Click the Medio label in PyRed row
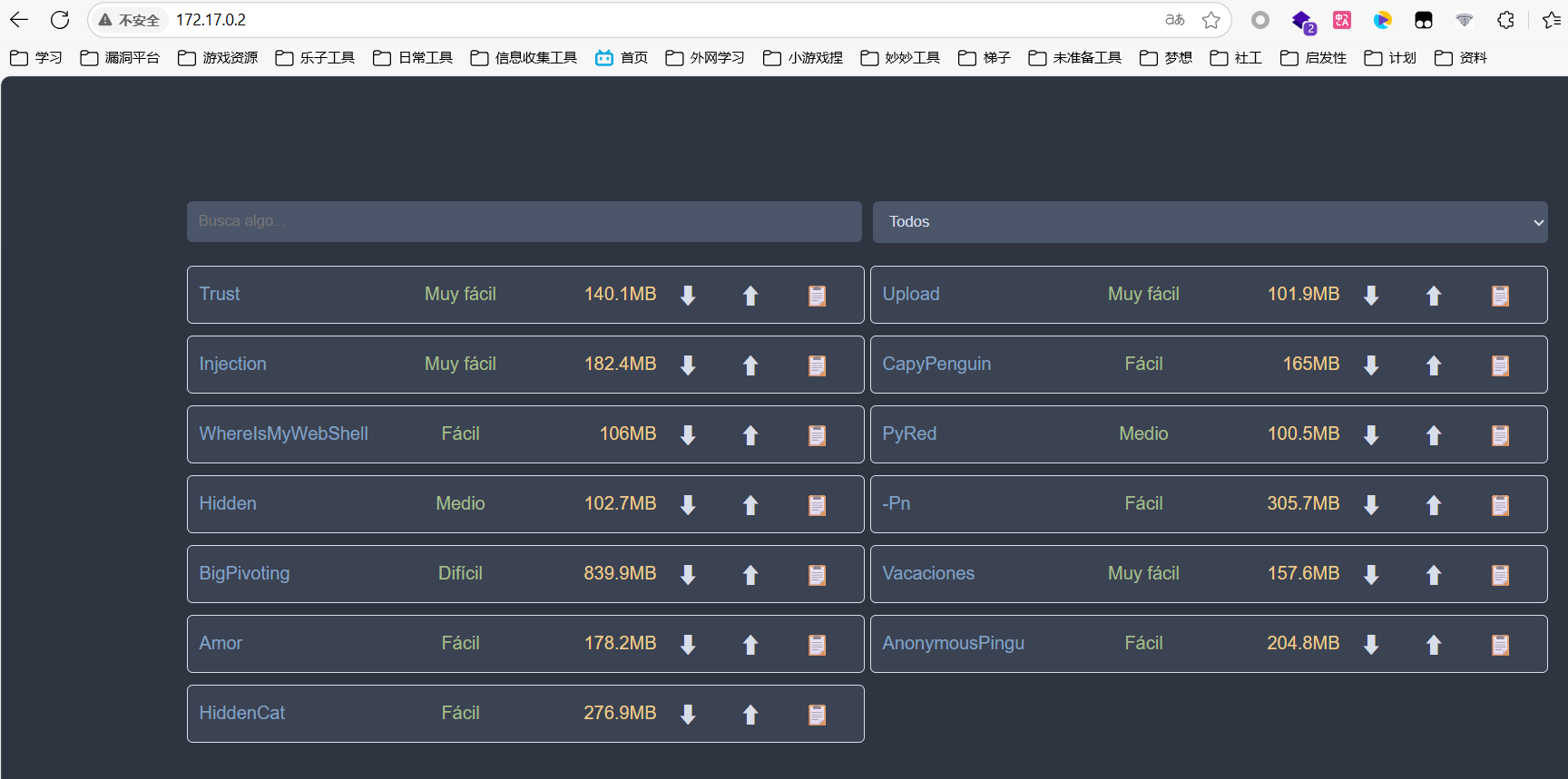 tap(1143, 433)
